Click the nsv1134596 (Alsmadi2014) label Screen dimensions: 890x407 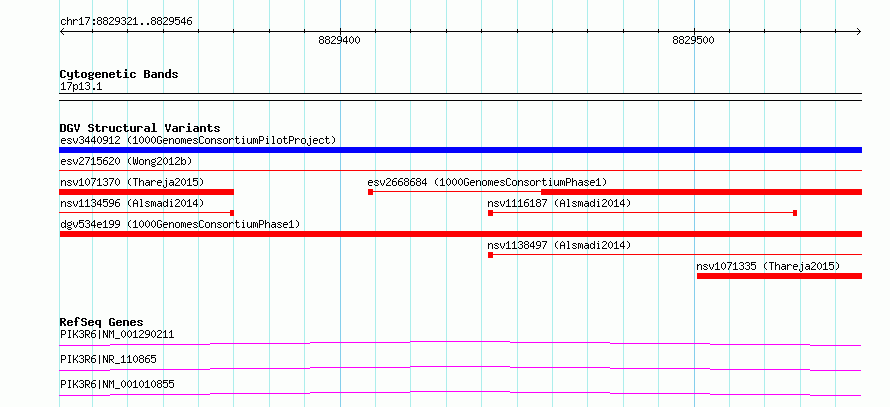click(132, 203)
